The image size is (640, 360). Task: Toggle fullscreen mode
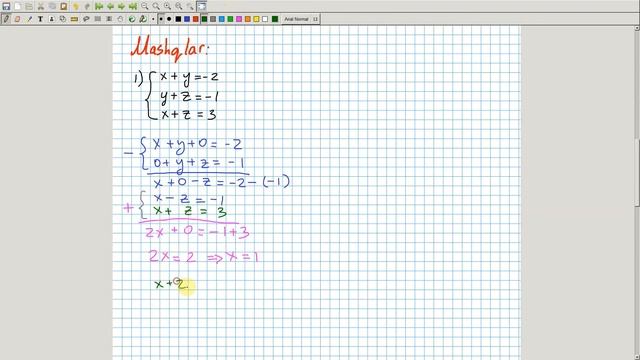(202, 7)
